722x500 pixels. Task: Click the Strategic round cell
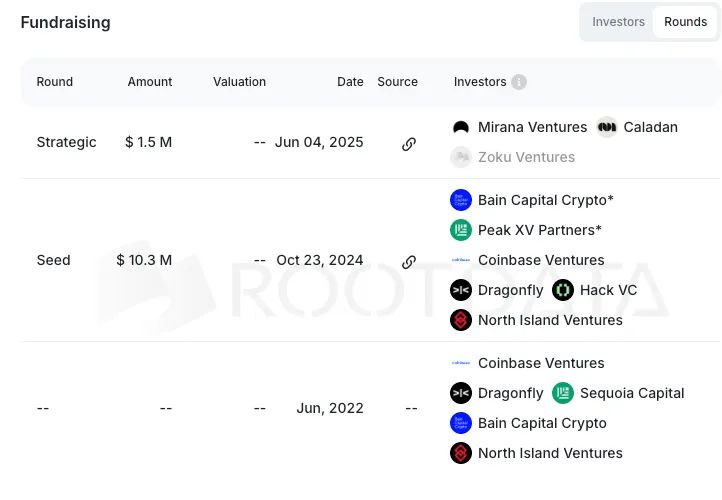point(66,142)
